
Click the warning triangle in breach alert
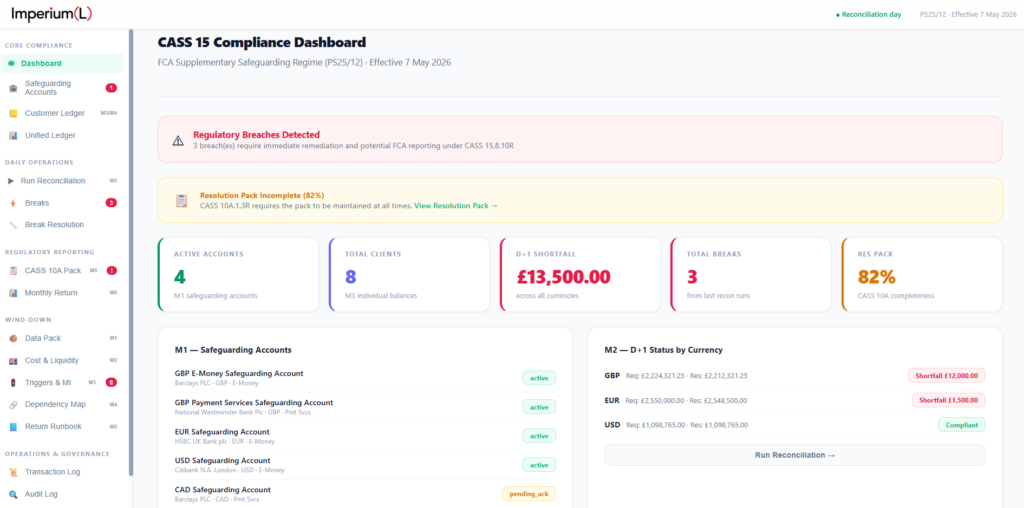(178, 140)
